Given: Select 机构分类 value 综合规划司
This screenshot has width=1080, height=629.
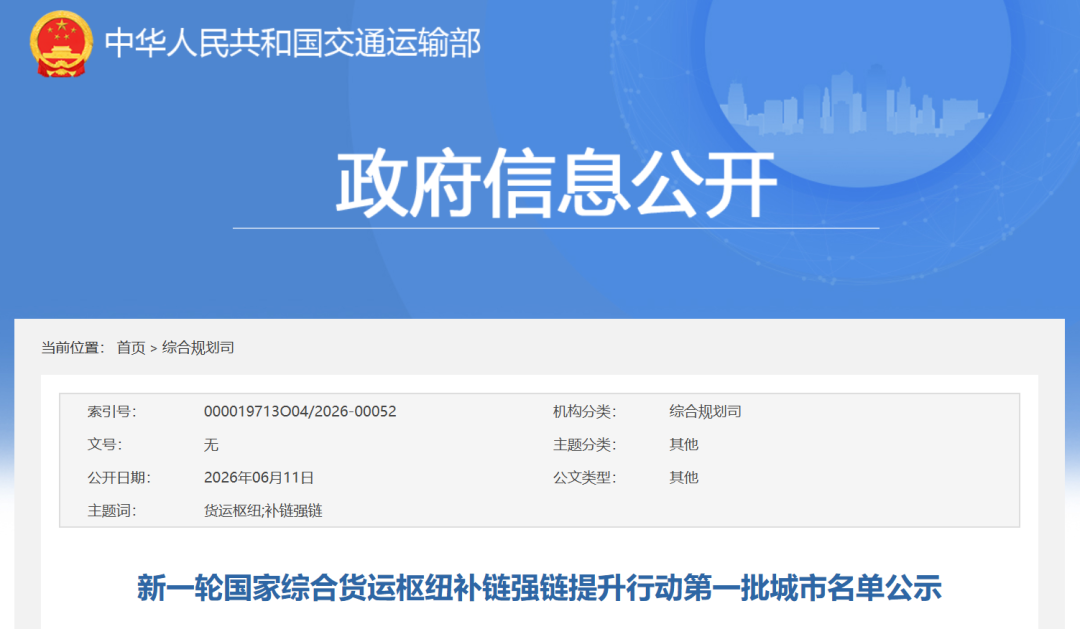Looking at the screenshot, I should pyautogui.click(x=705, y=411).
